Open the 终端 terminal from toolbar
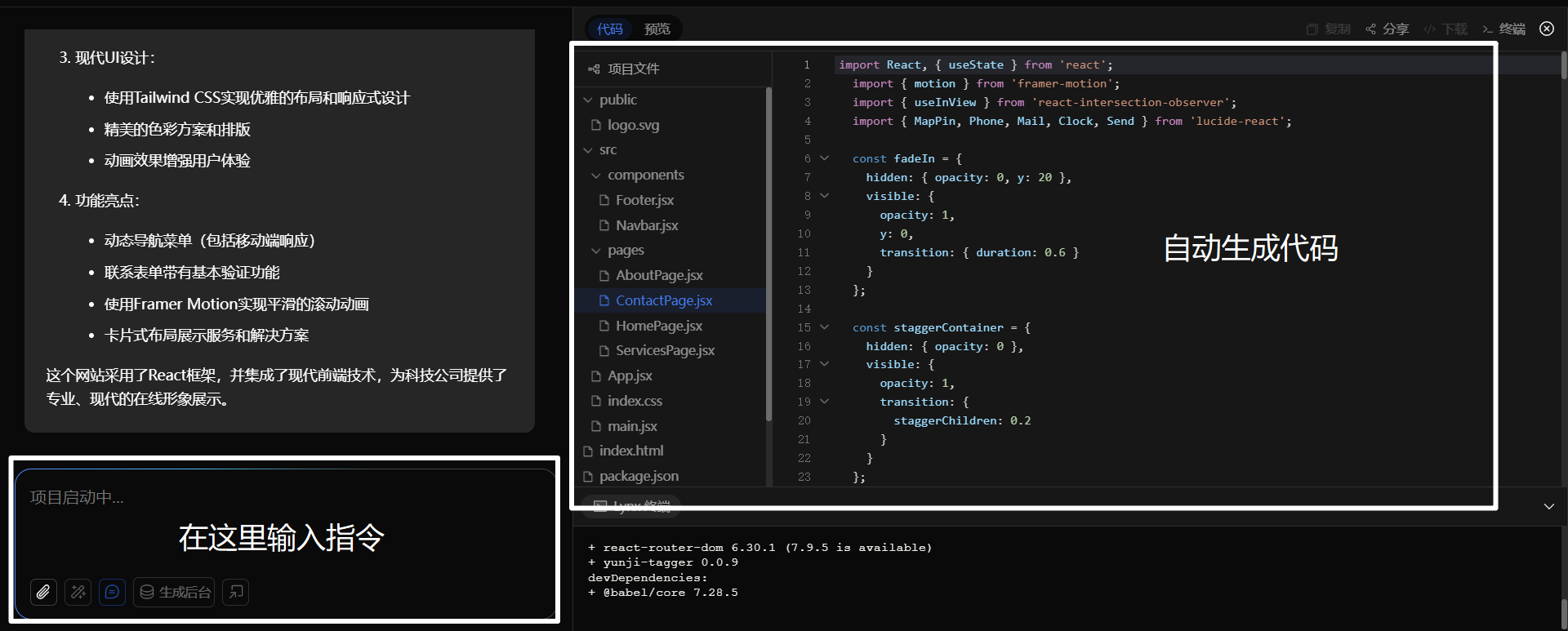The image size is (1568, 631). point(1504,29)
